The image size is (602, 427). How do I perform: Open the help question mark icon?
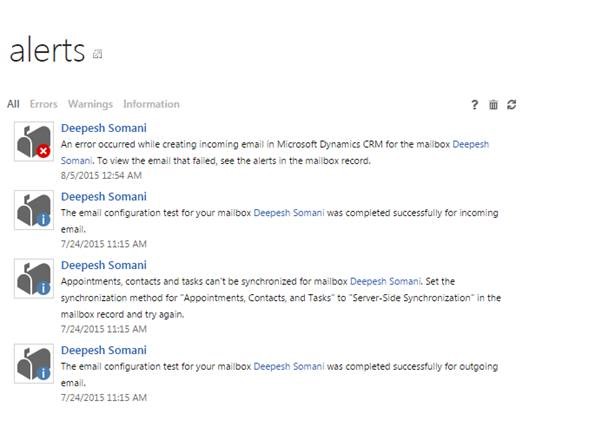pyautogui.click(x=475, y=104)
